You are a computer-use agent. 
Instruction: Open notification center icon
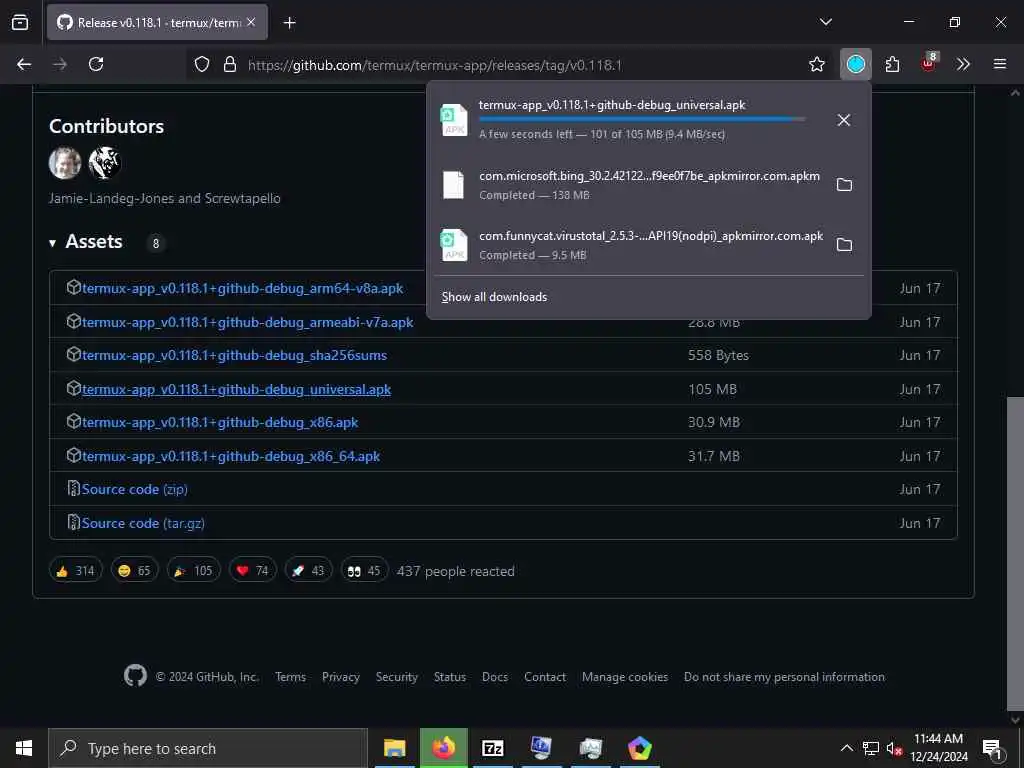click(991, 748)
